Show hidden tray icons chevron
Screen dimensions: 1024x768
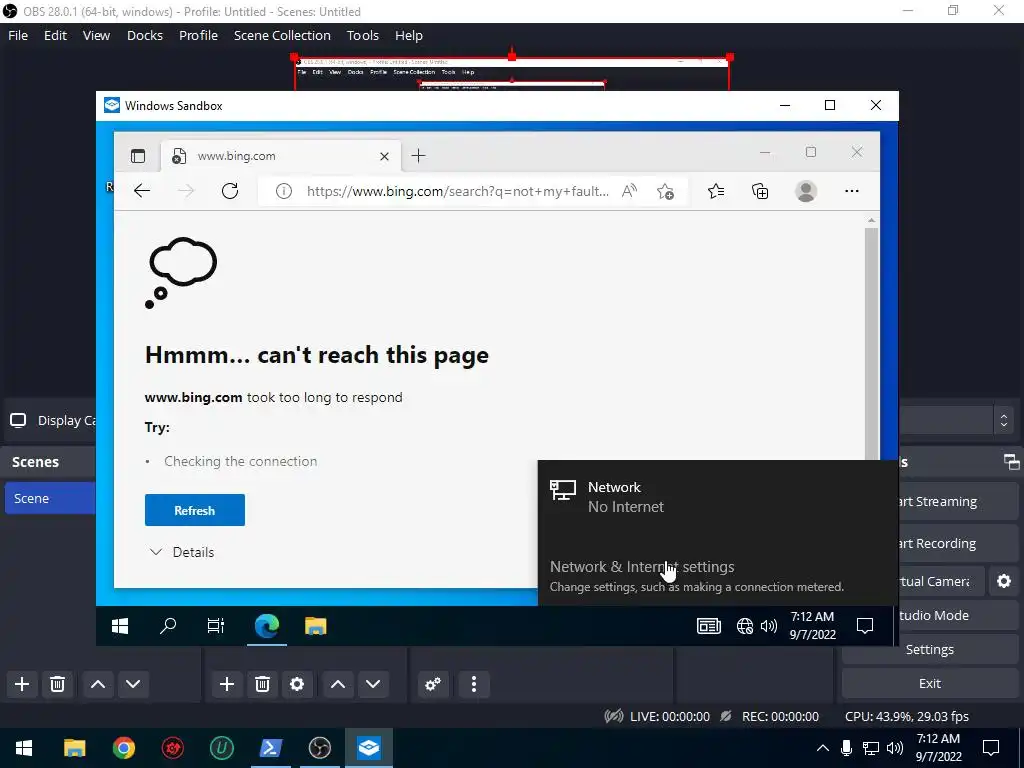coord(823,748)
